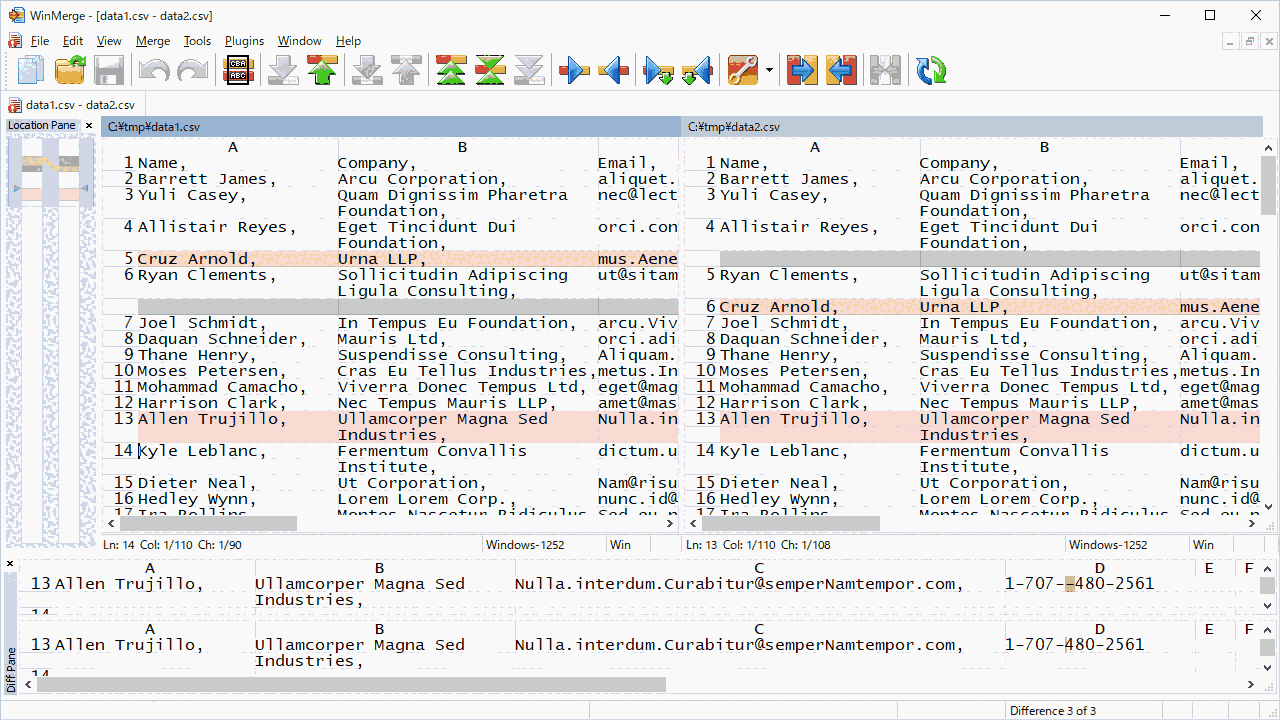Copy all differences to the right file

(x=801, y=70)
